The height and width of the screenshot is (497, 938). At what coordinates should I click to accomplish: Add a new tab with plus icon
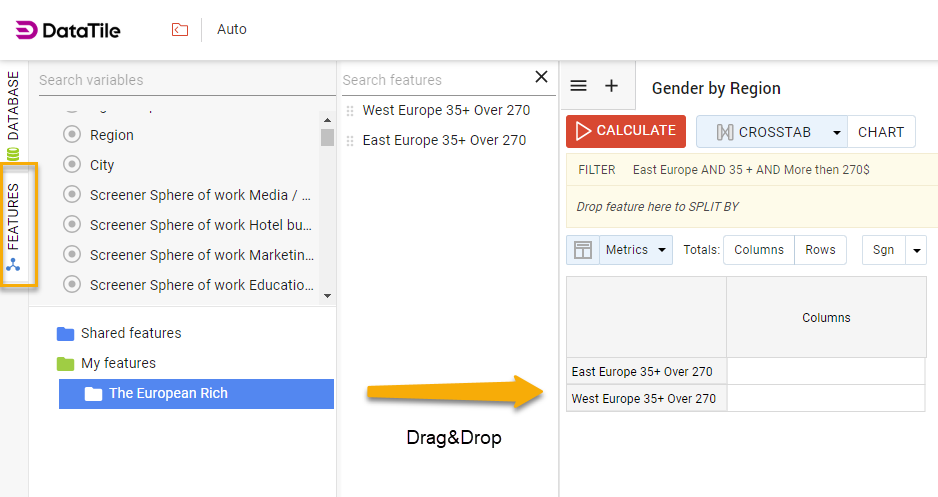tap(611, 86)
